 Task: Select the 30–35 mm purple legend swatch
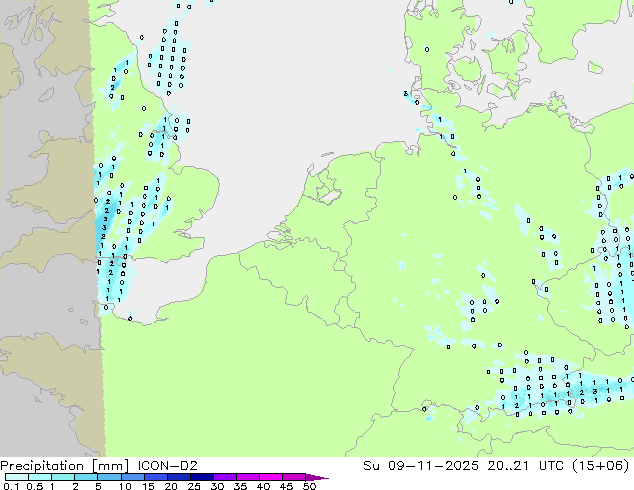coord(225,477)
